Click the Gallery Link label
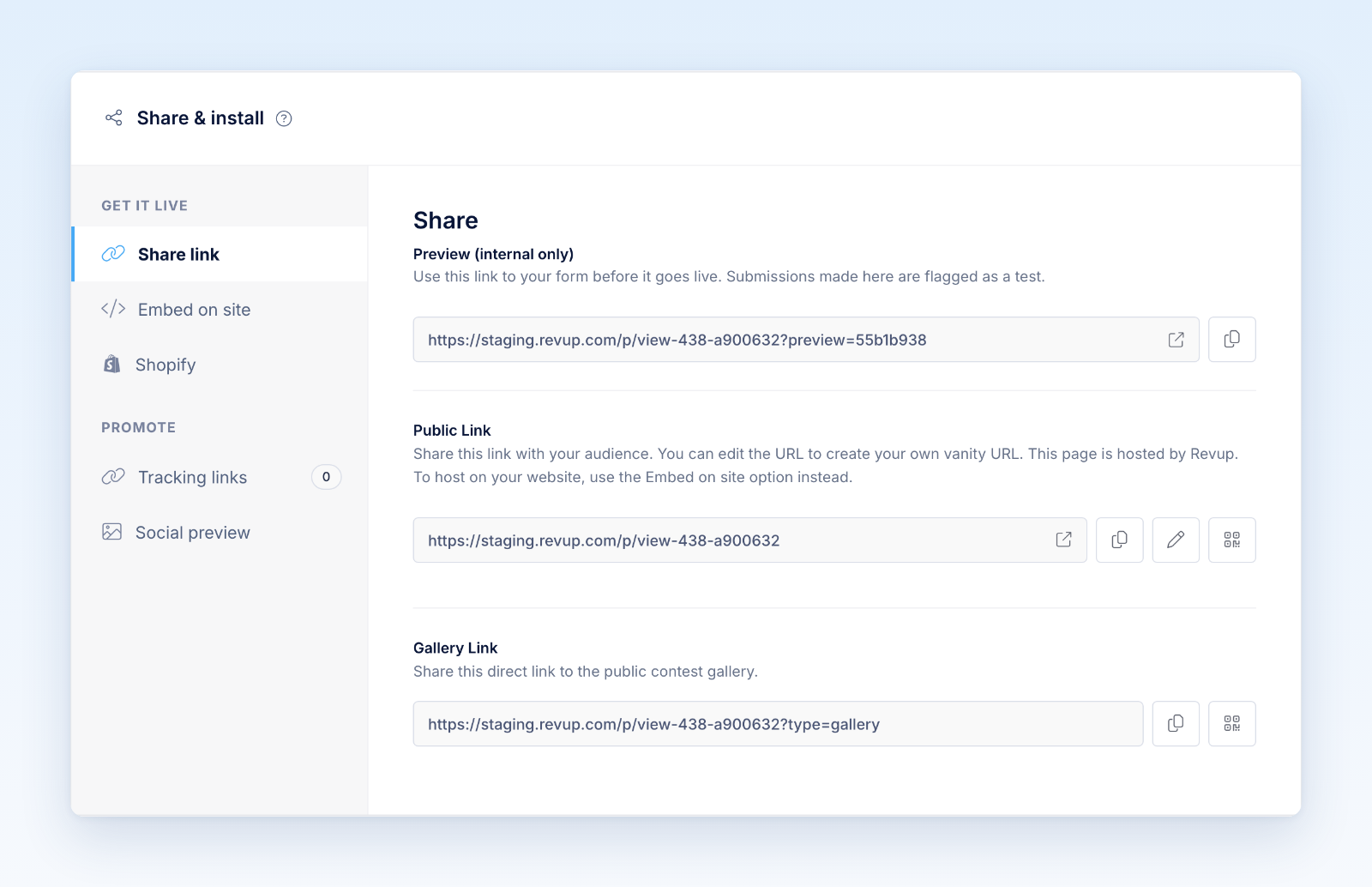1372x887 pixels. tap(455, 648)
